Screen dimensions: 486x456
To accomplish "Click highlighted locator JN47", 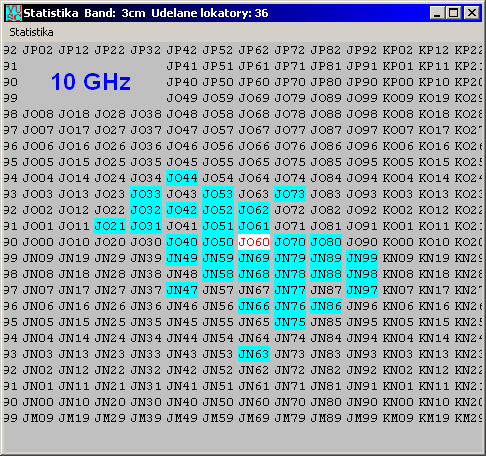I will [x=182, y=290].
